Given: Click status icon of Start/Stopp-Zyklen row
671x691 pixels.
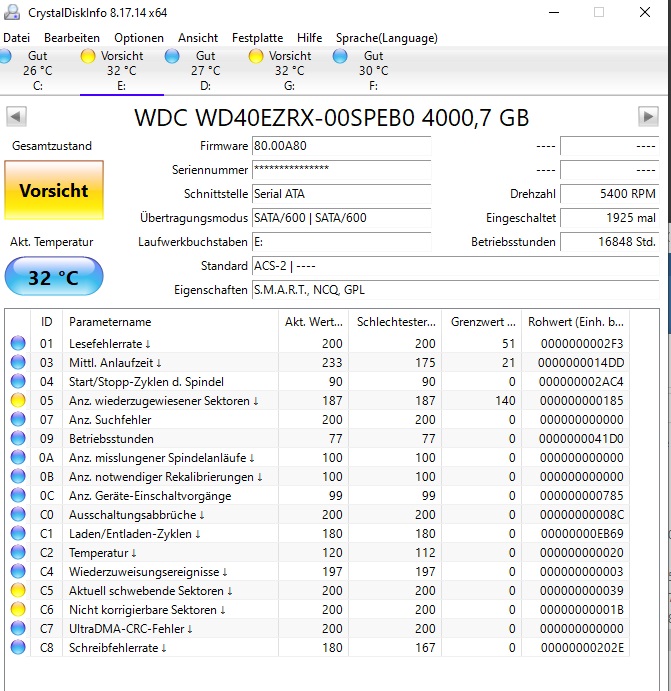Looking at the screenshot, I should point(18,381).
